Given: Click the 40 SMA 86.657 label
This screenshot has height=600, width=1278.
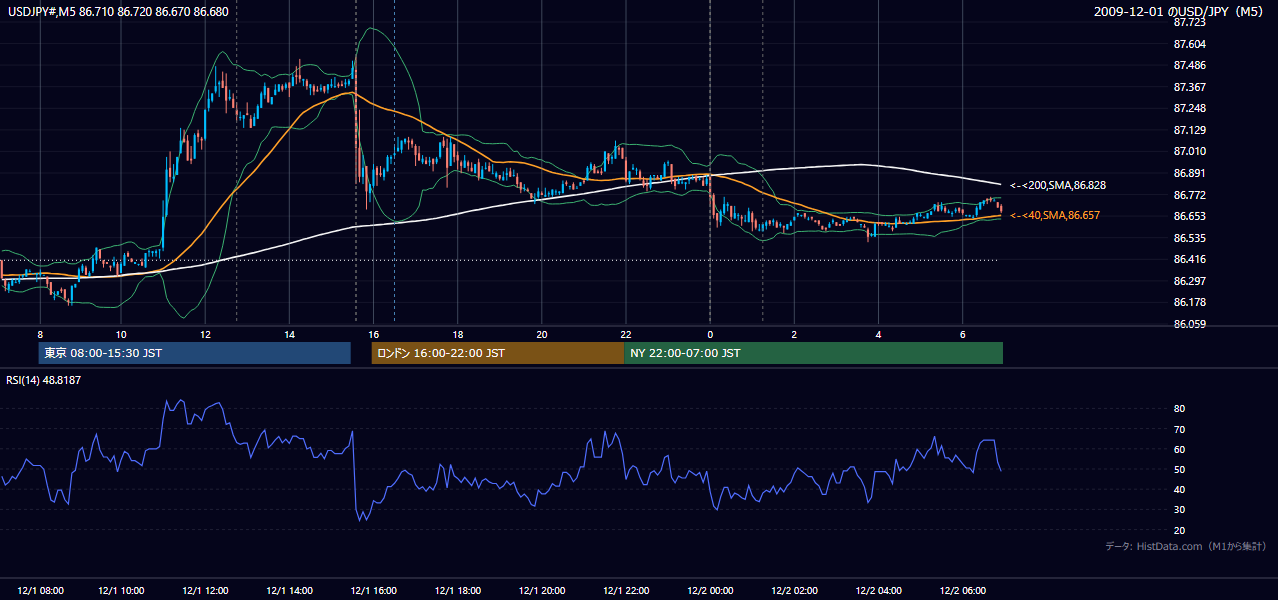Looking at the screenshot, I should [1054, 215].
